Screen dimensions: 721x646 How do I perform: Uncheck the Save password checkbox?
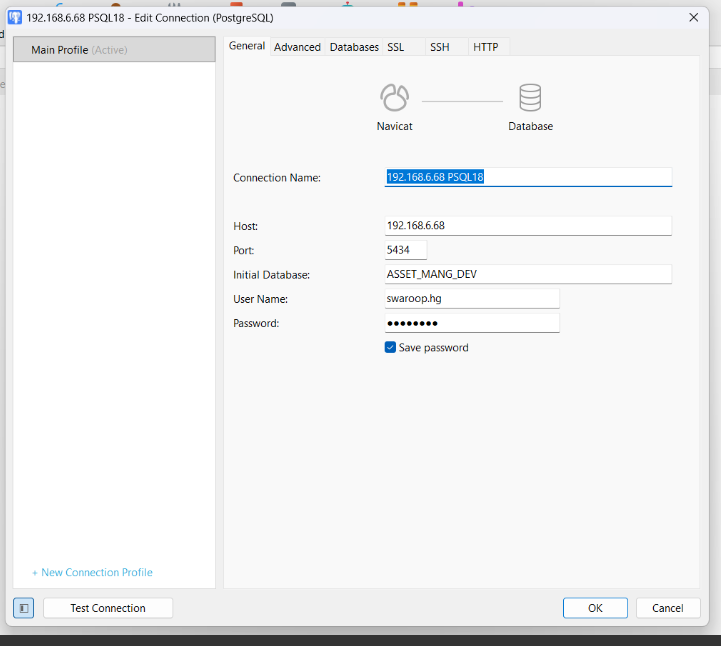click(391, 348)
